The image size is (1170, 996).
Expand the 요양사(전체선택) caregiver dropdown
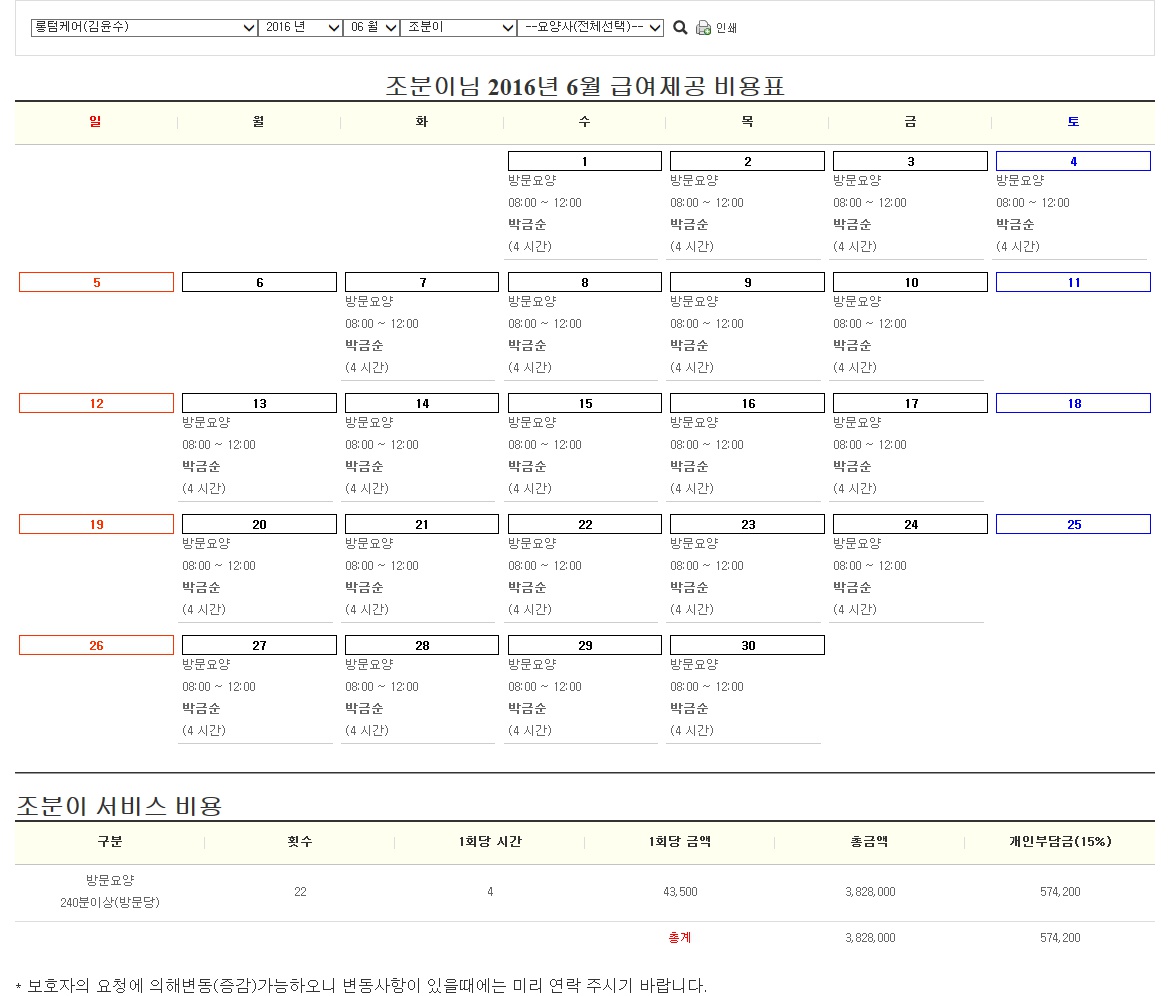pyautogui.click(x=590, y=28)
